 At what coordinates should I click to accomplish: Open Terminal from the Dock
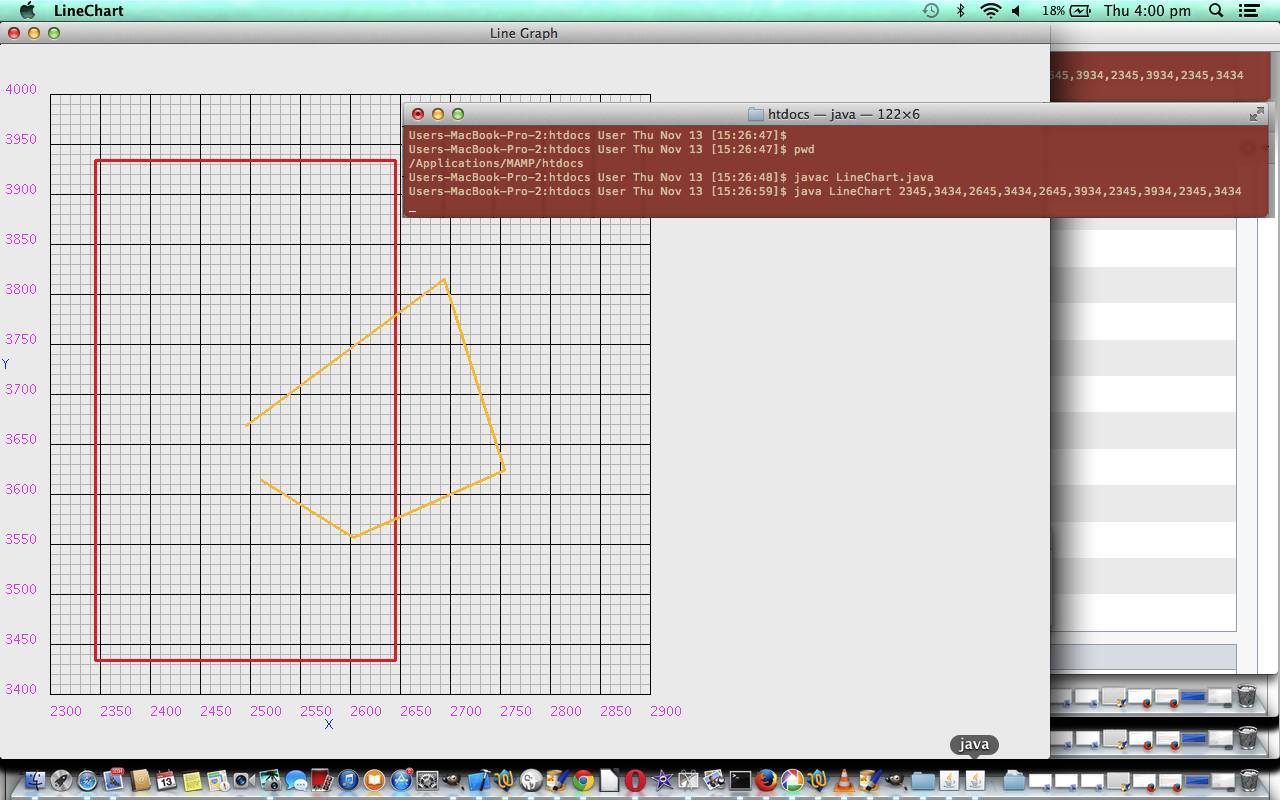(740, 779)
